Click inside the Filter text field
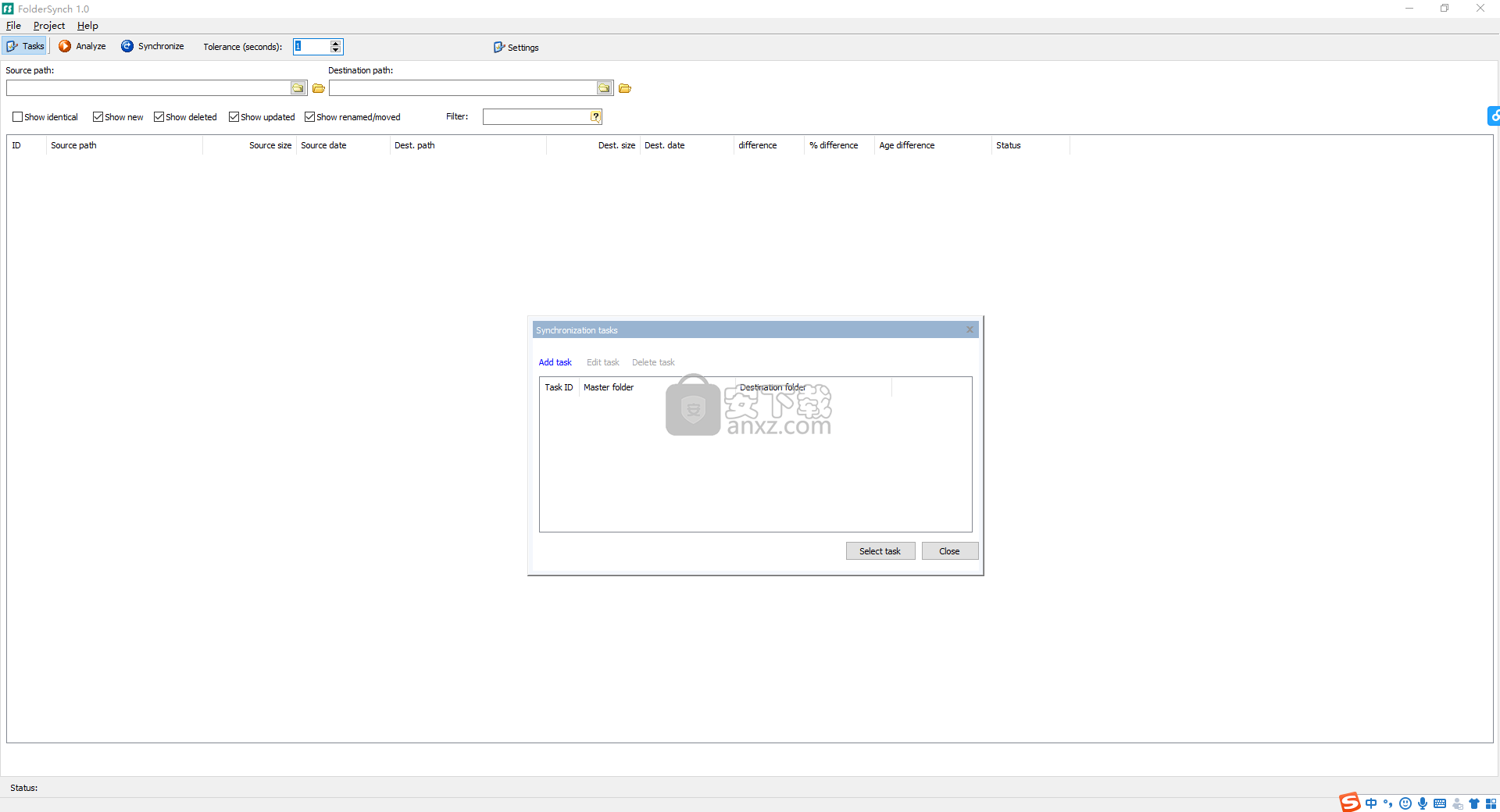Image resolution: width=1500 pixels, height=812 pixels. pyautogui.click(x=536, y=116)
